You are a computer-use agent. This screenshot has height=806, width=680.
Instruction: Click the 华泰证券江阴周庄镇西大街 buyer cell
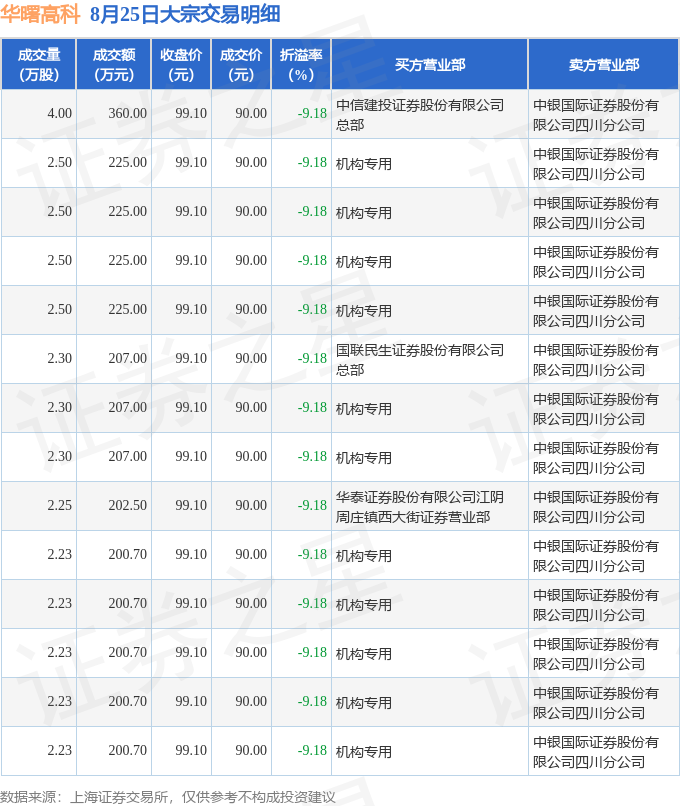pos(430,506)
